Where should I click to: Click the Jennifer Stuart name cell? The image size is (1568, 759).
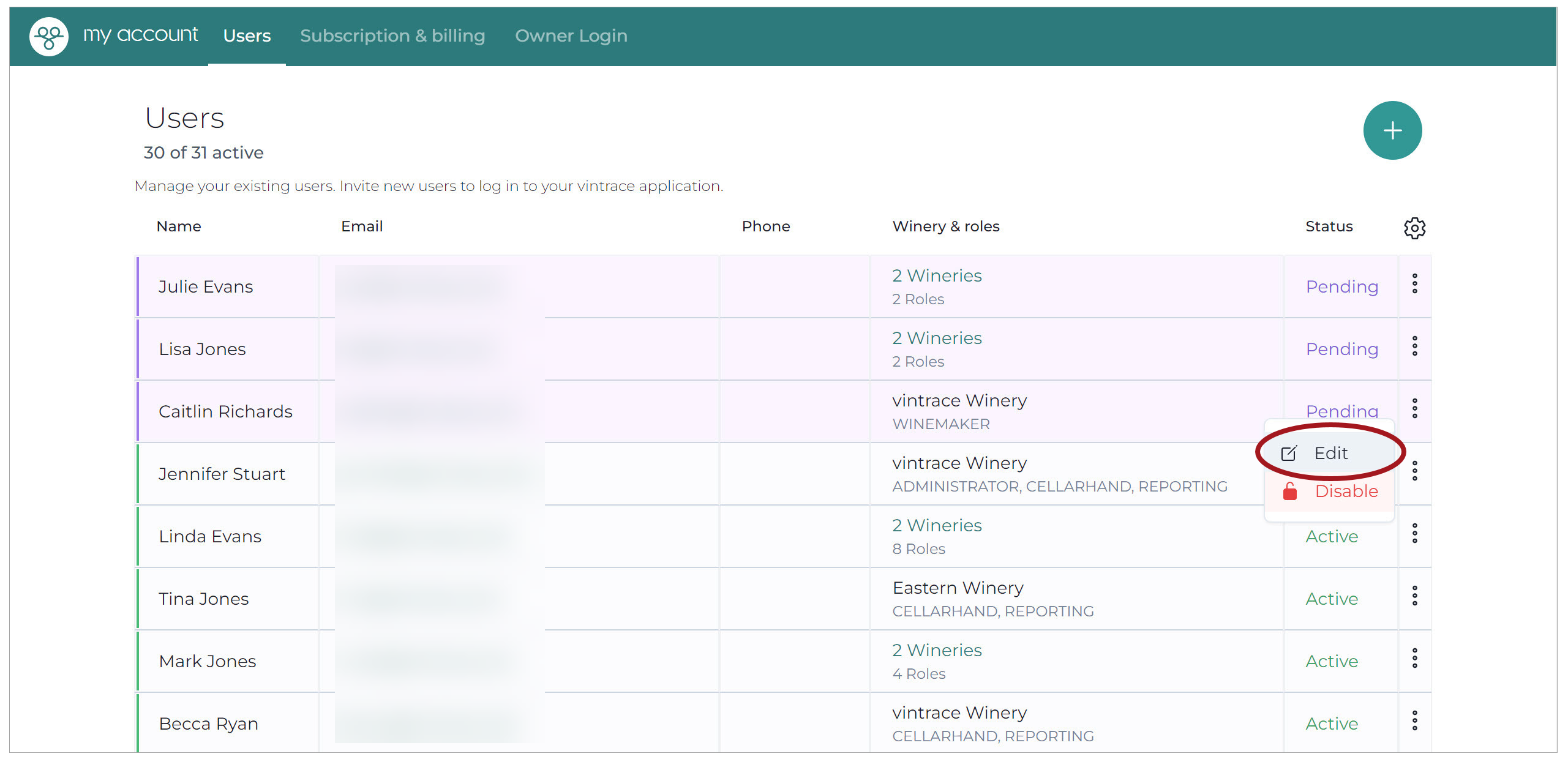point(228,474)
